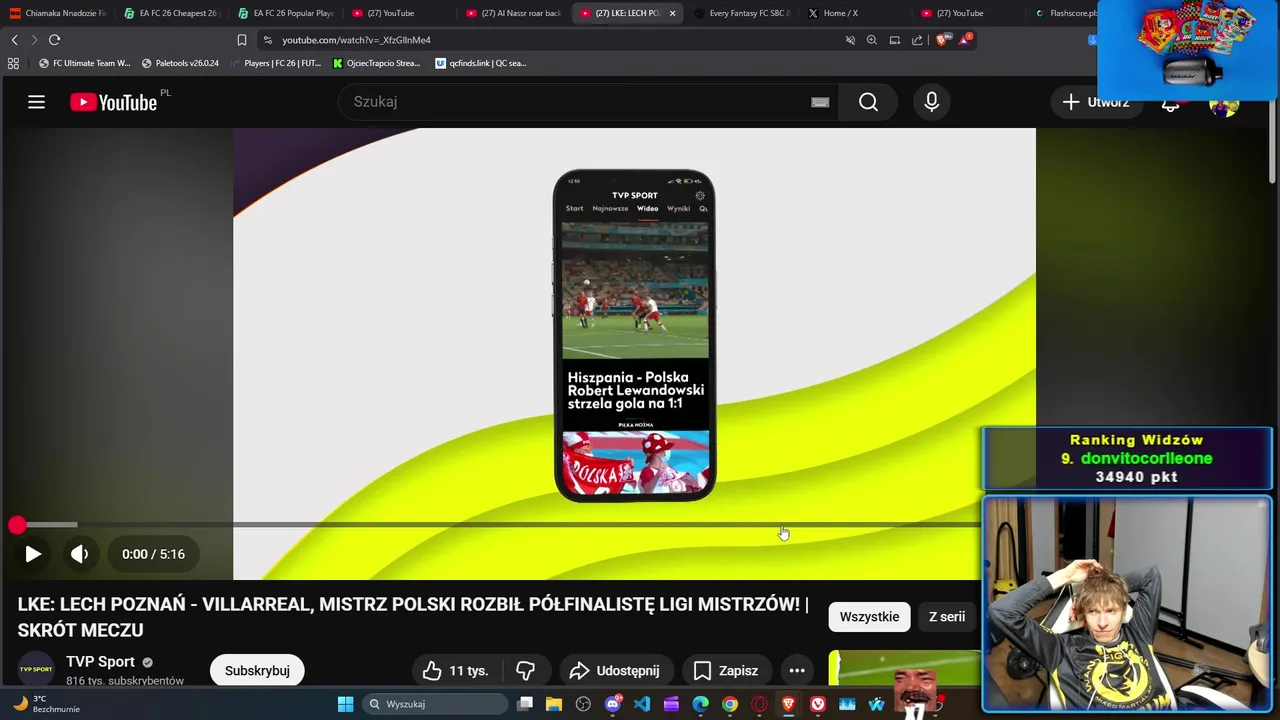Play the video
The height and width of the screenshot is (720, 1280).
tap(32, 554)
